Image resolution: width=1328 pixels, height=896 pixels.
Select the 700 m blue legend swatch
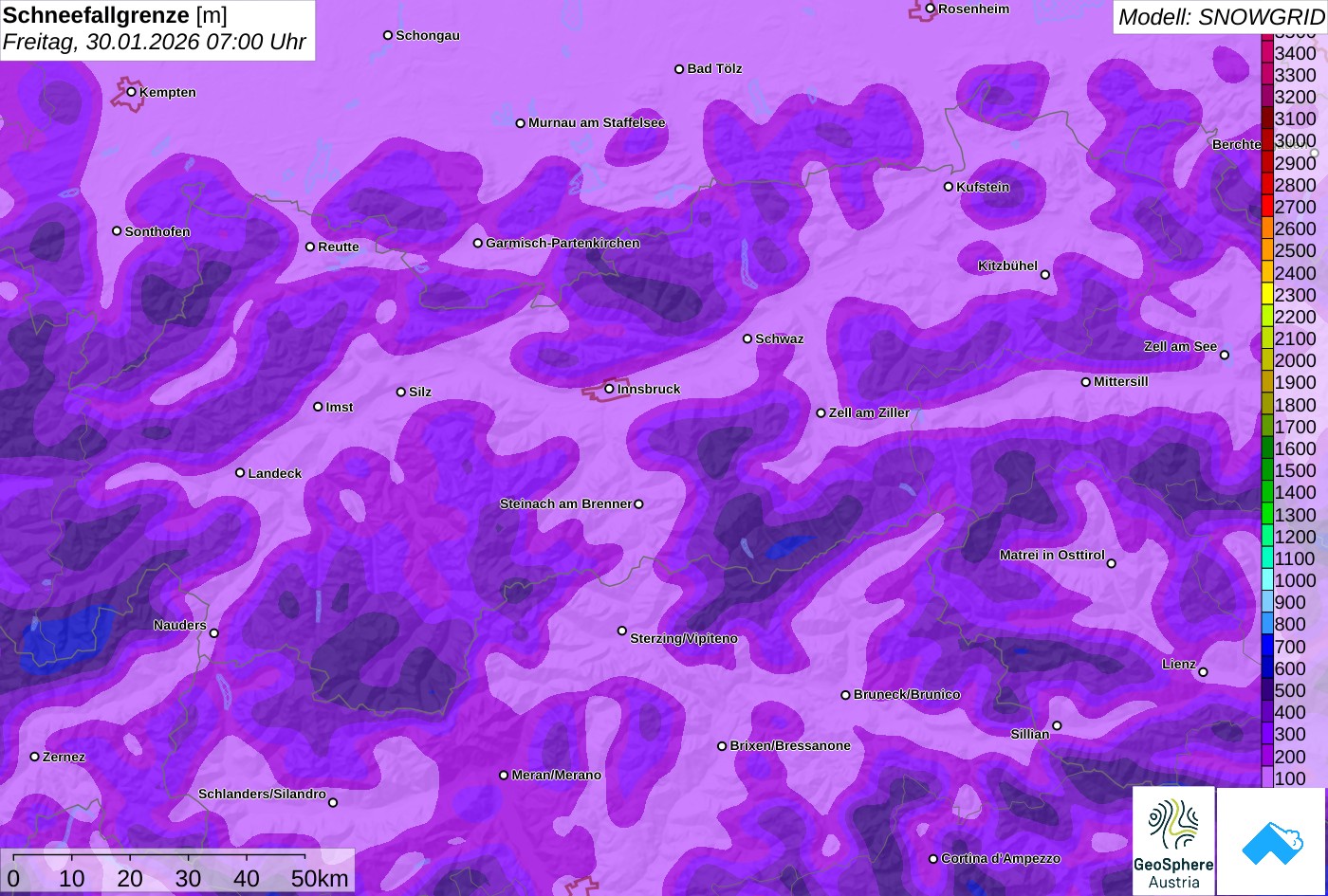(x=1266, y=647)
